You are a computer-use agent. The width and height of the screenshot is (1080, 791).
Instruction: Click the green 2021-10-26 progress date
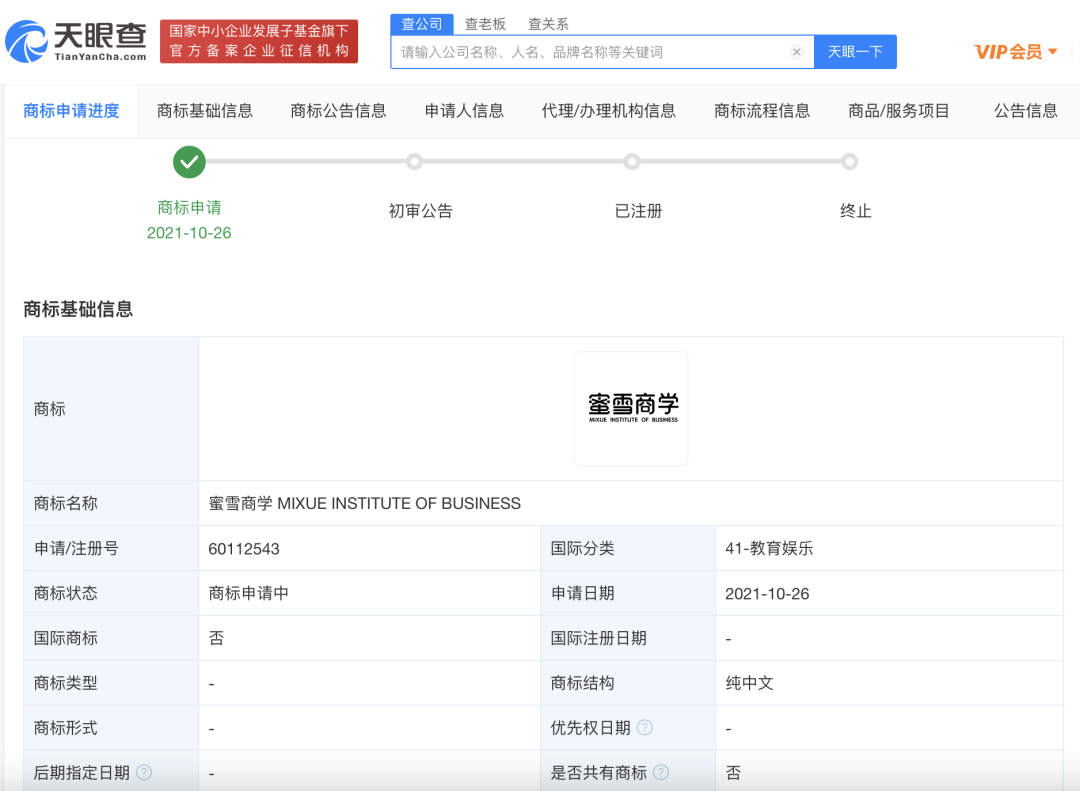189,233
